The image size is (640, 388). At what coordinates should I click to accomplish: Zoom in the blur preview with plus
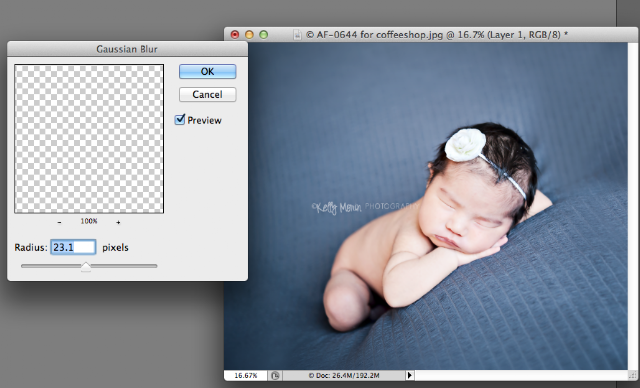coord(118,222)
